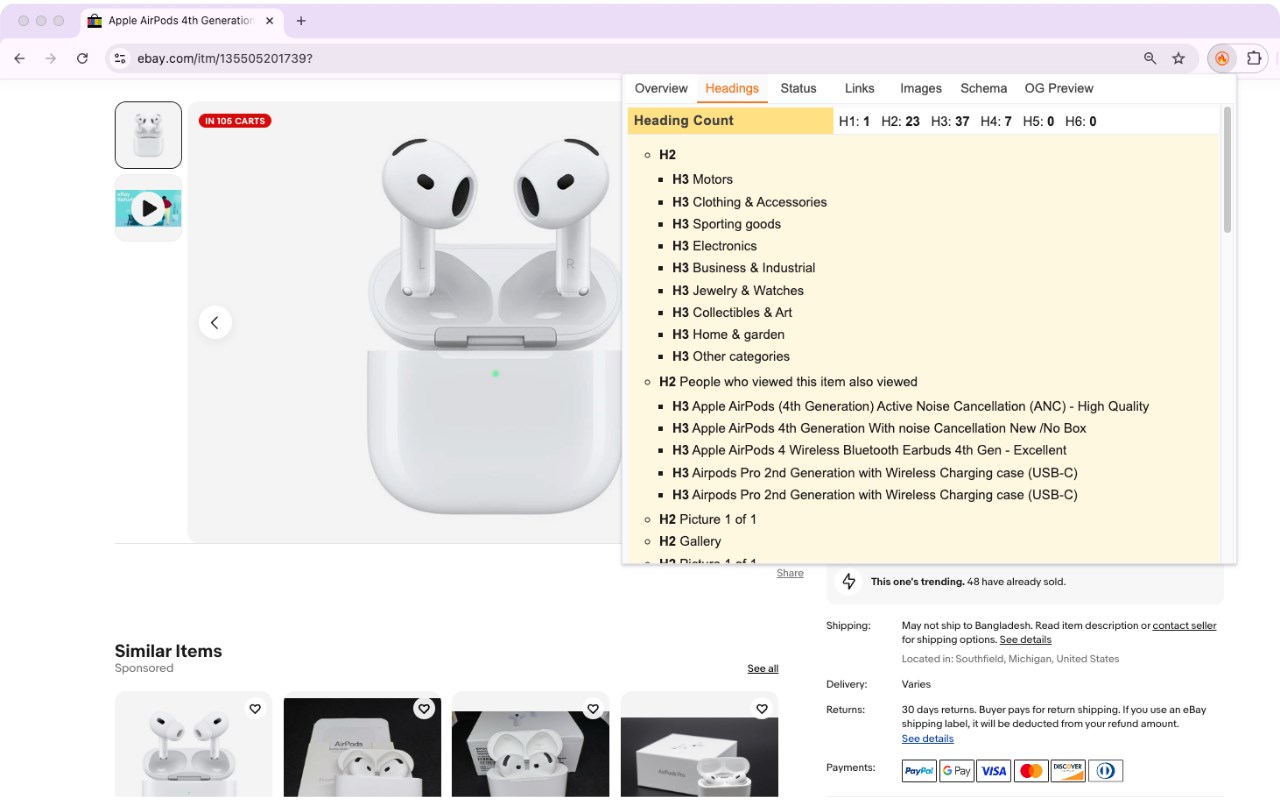Screen dimensions: 1280x800
Task: Click AirPods Active Noise Cancellation High Quality heading
Action: coord(910,406)
